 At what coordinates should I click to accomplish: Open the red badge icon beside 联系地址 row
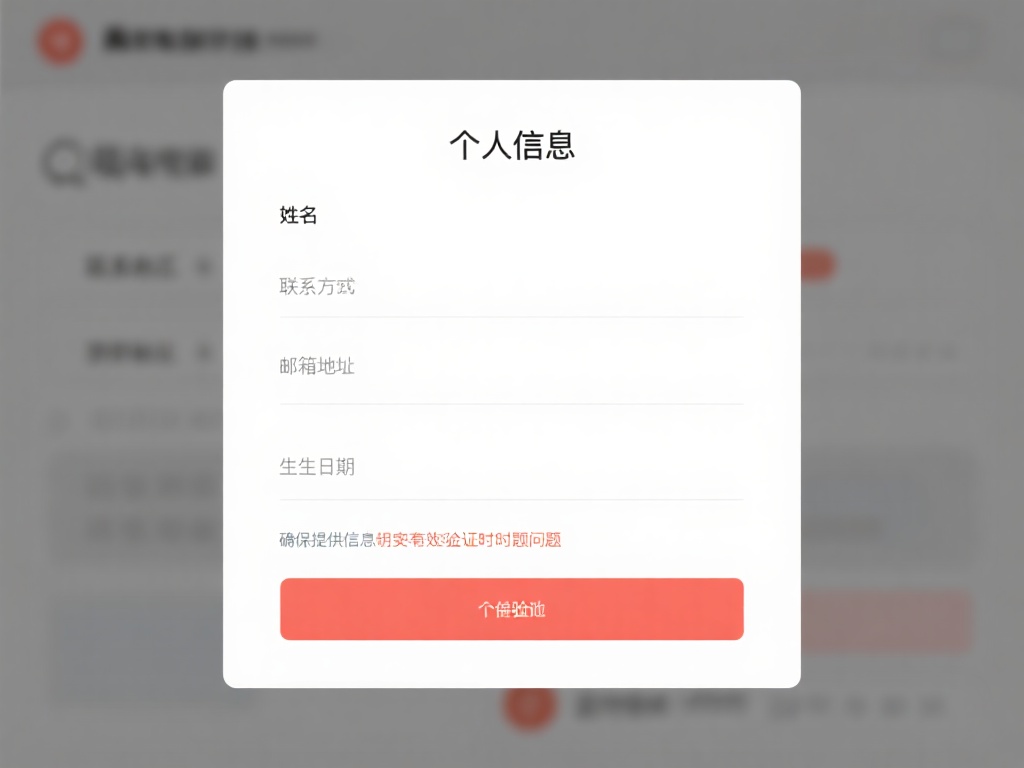[816, 264]
